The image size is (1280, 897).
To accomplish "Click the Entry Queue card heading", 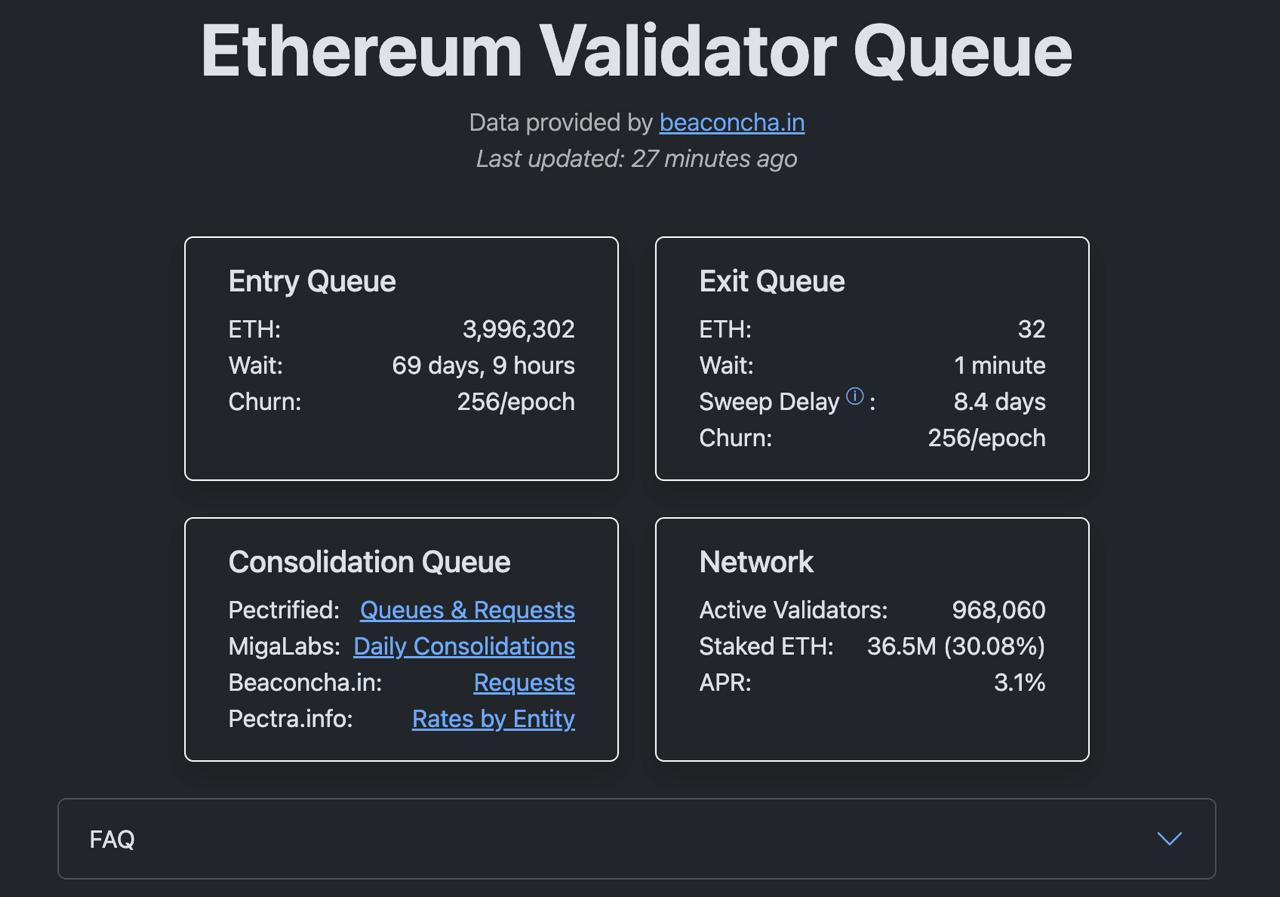I will click(312, 281).
